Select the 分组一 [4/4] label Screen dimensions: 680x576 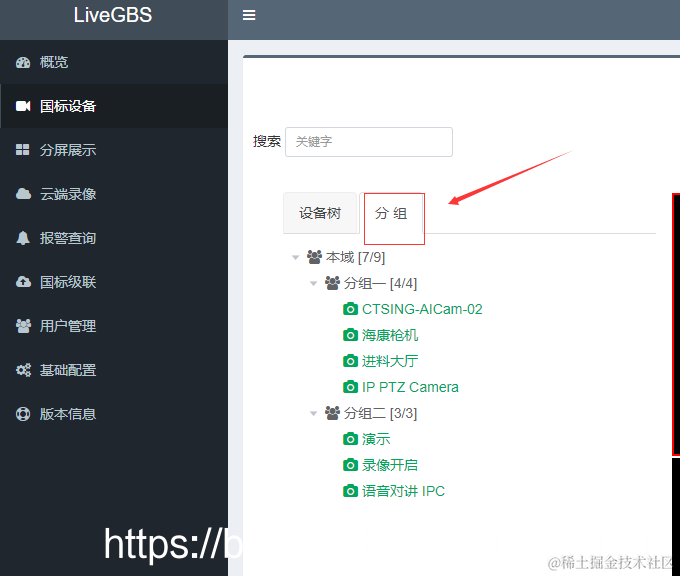[x=380, y=283]
